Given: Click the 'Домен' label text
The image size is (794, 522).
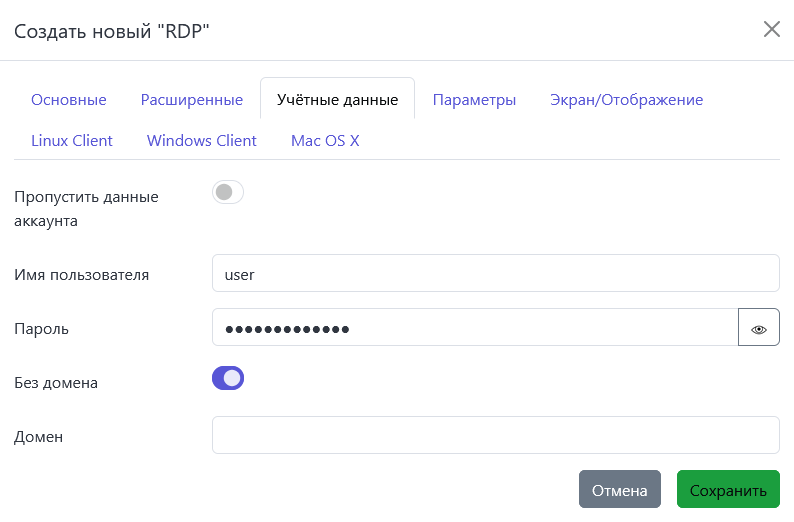Looking at the screenshot, I should pos(38,436).
